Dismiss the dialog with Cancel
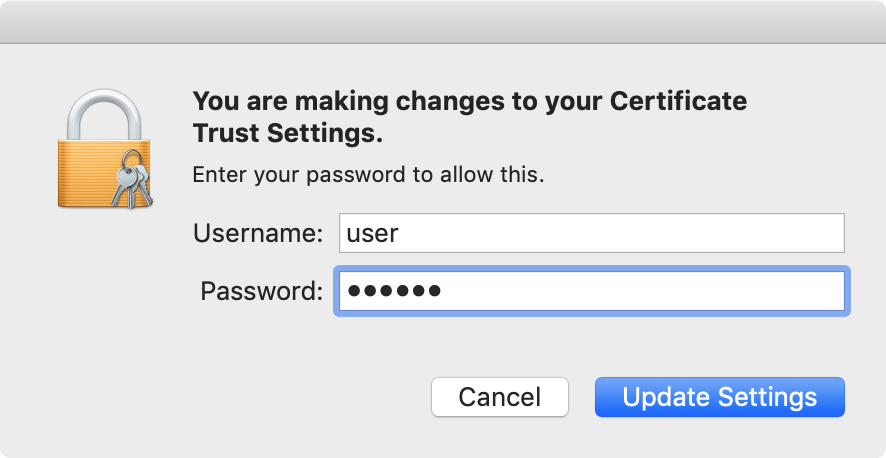 tap(499, 397)
